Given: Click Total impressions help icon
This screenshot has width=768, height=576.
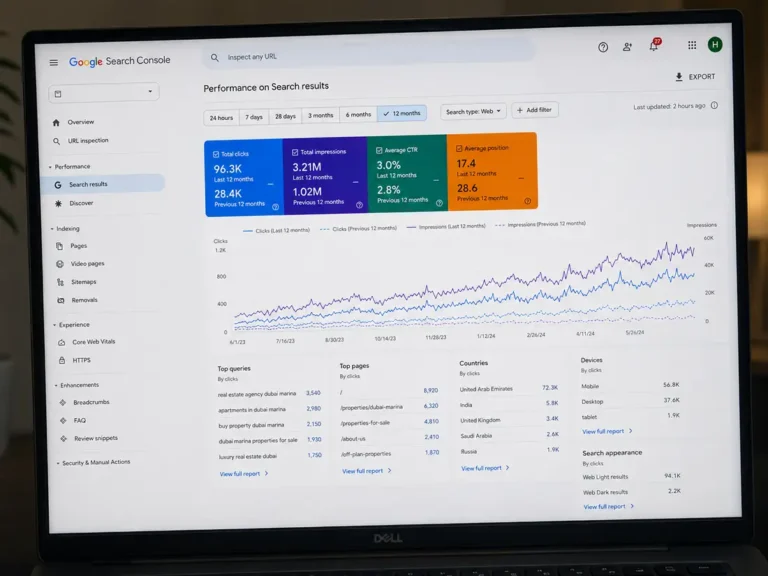Looking at the screenshot, I should coord(359,205).
